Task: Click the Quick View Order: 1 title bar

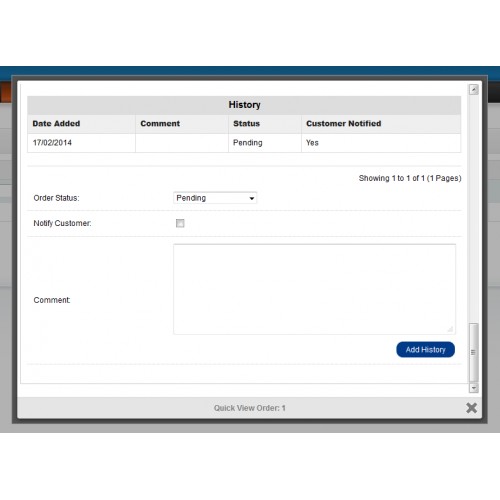Action: [249, 408]
